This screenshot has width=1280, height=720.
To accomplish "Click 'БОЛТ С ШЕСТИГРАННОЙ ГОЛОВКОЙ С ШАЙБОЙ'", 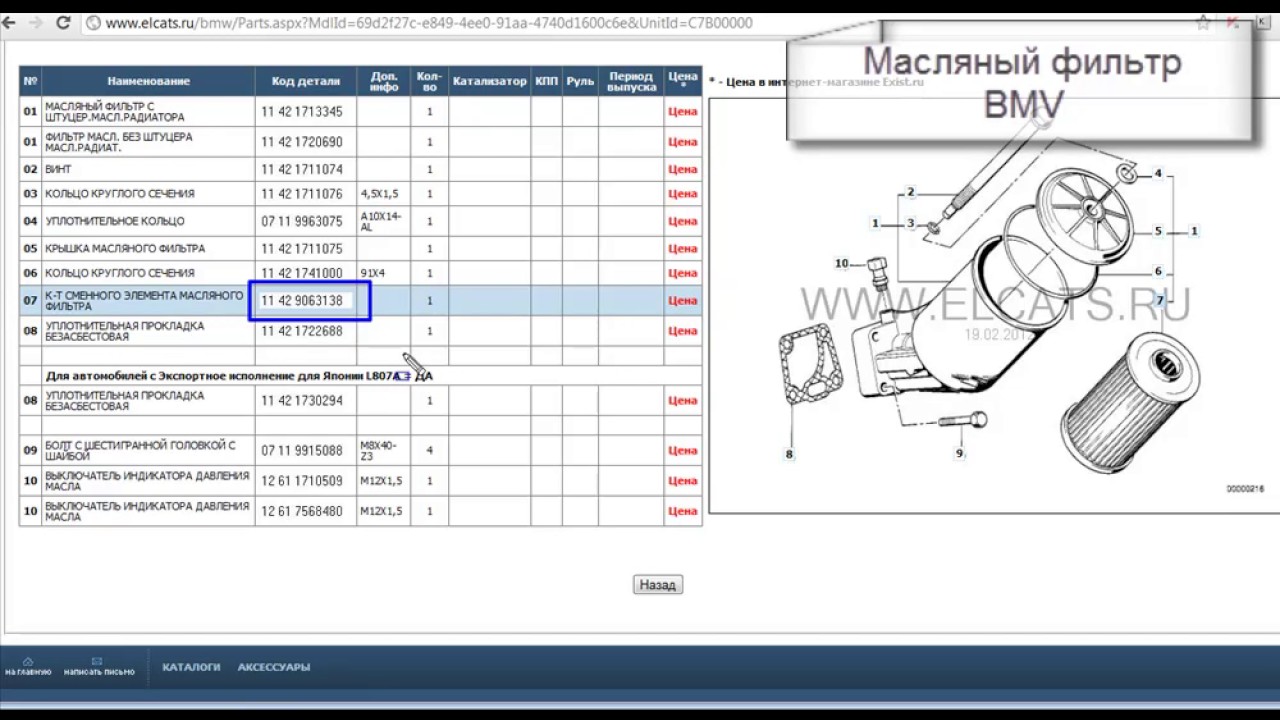I will click(140, 450).
